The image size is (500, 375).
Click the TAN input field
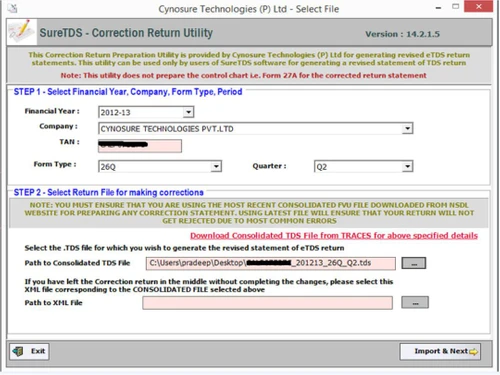click(x=140, y=146)
